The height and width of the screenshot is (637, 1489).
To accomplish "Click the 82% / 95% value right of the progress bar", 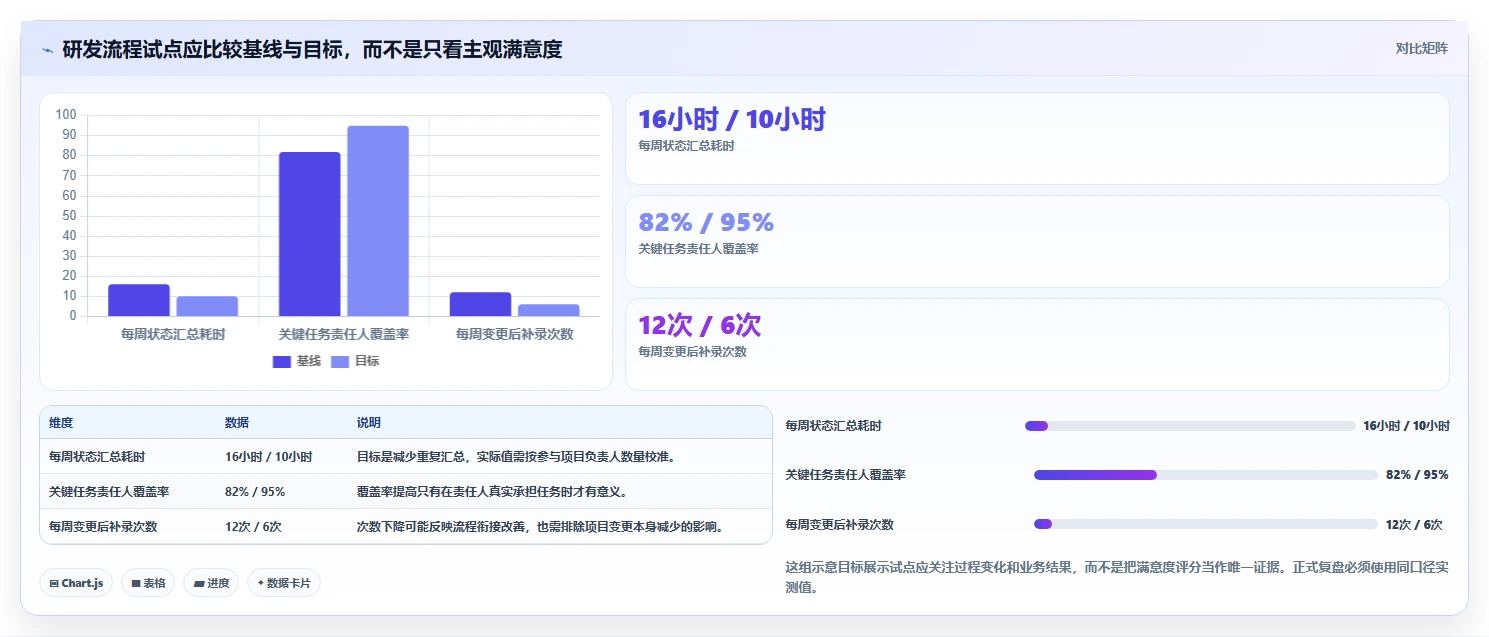I will click(1417, 475).
